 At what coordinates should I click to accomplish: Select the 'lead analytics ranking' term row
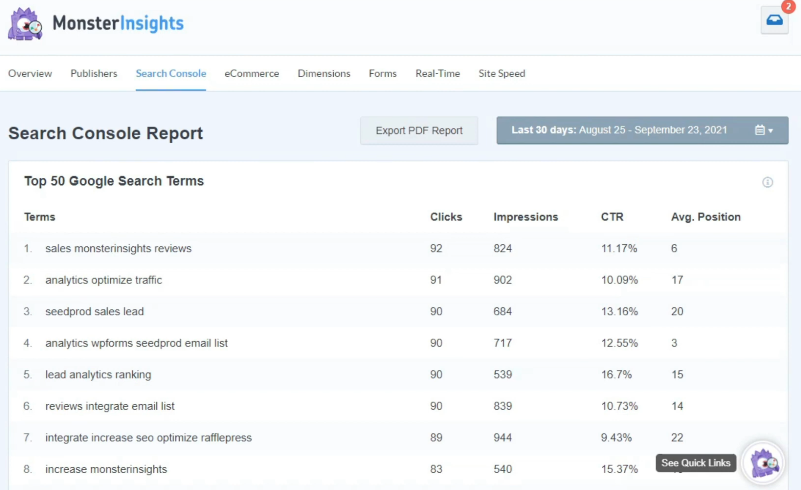(98, 375)
